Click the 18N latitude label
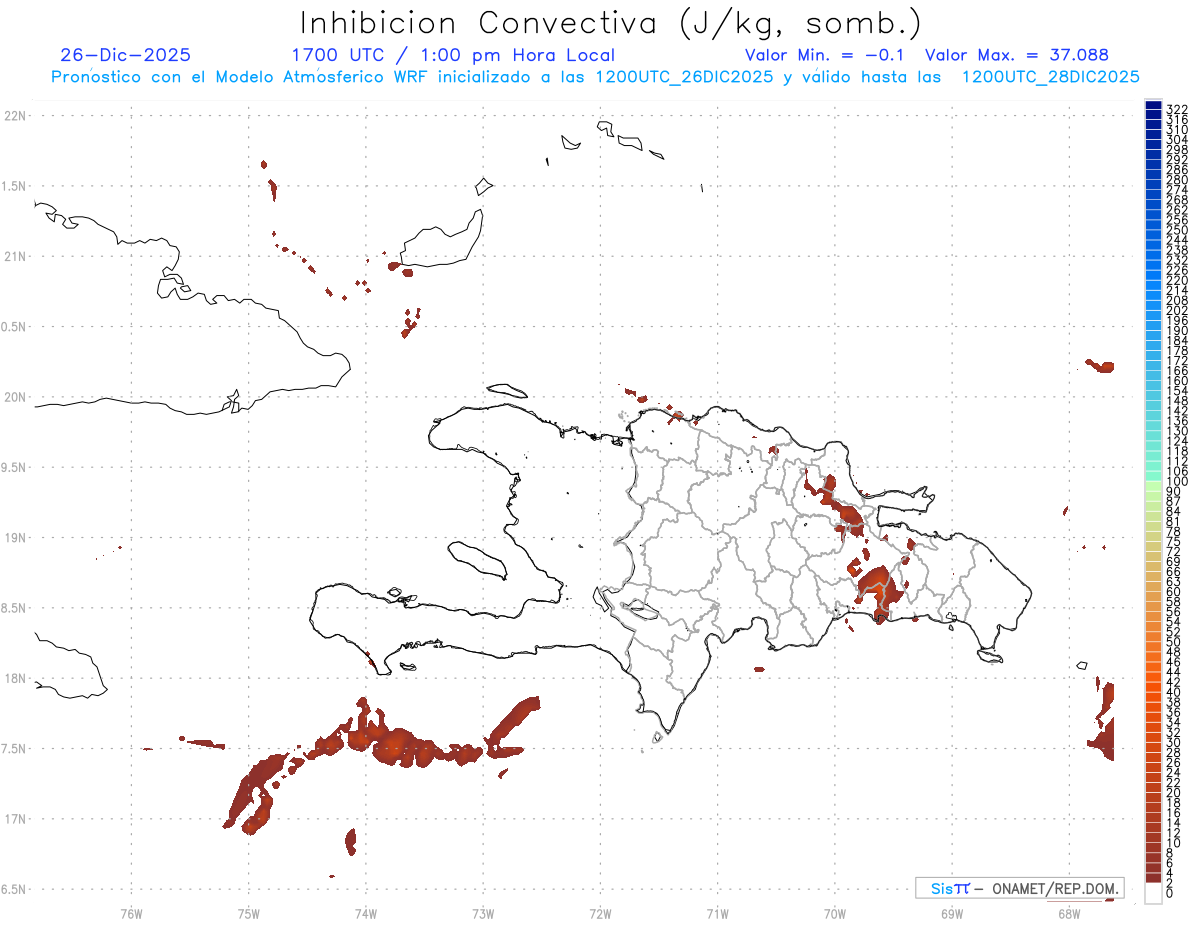The image size is (1200, 927). point(15,678)
